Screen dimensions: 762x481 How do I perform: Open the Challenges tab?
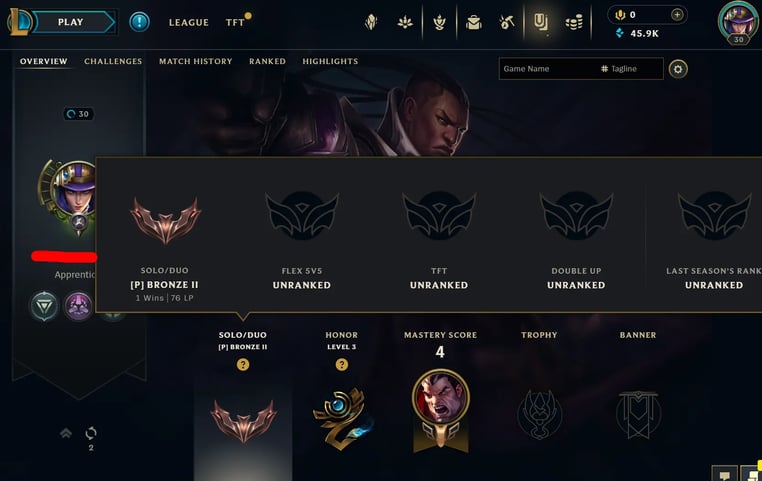[x=113, y=61]
